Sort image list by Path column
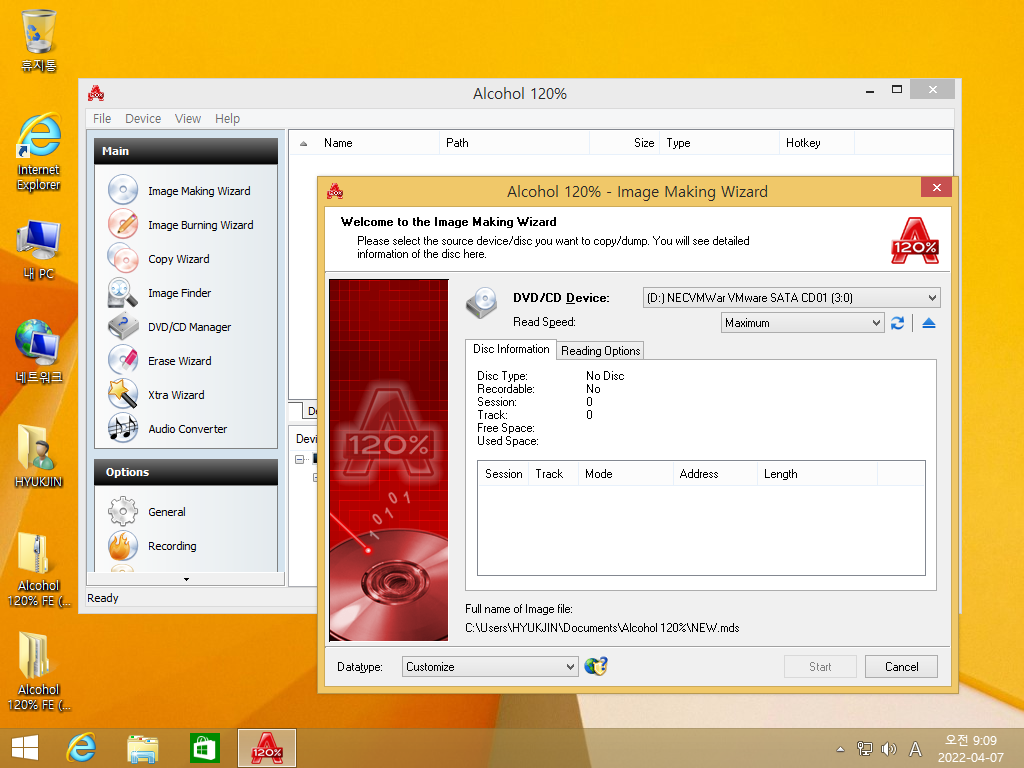 [515, 143]
